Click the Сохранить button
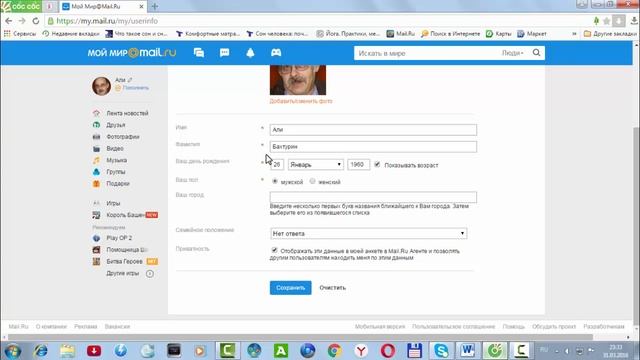The image size is (640, 360). 290,288
